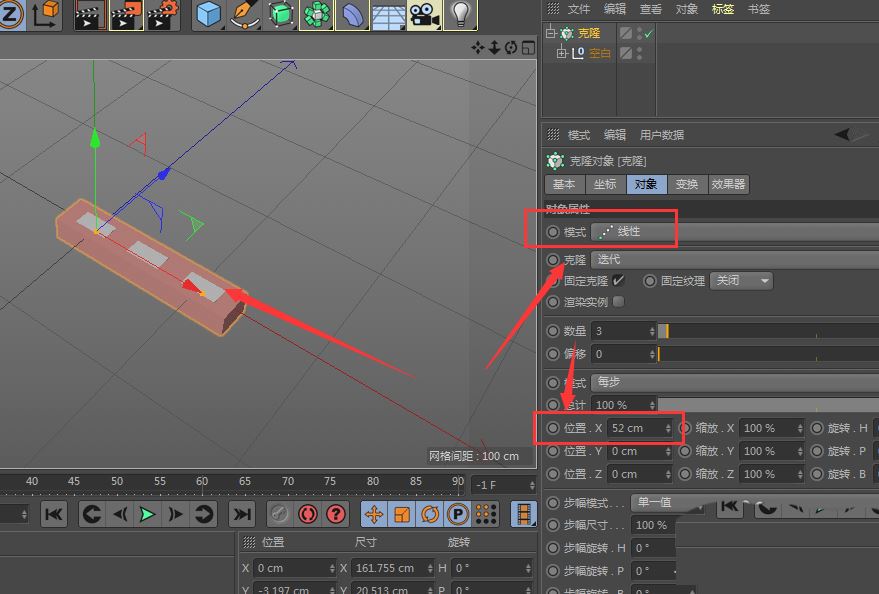Toggle green checkmark enabling 克隆 object
879x594 pixels.
pos(649,34)
